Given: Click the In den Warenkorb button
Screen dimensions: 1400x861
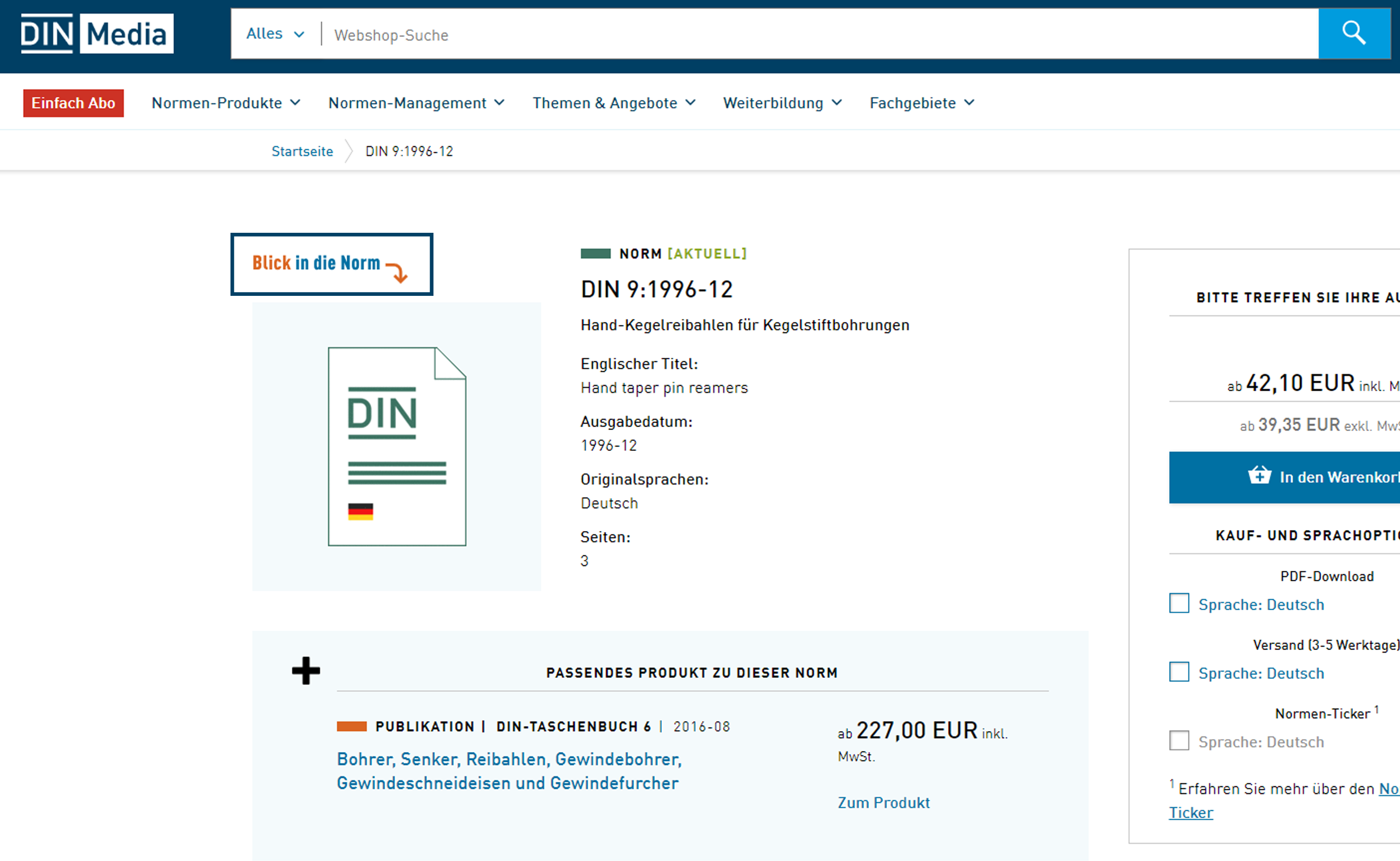Looking at the screenshot, I should [1284, 477].
